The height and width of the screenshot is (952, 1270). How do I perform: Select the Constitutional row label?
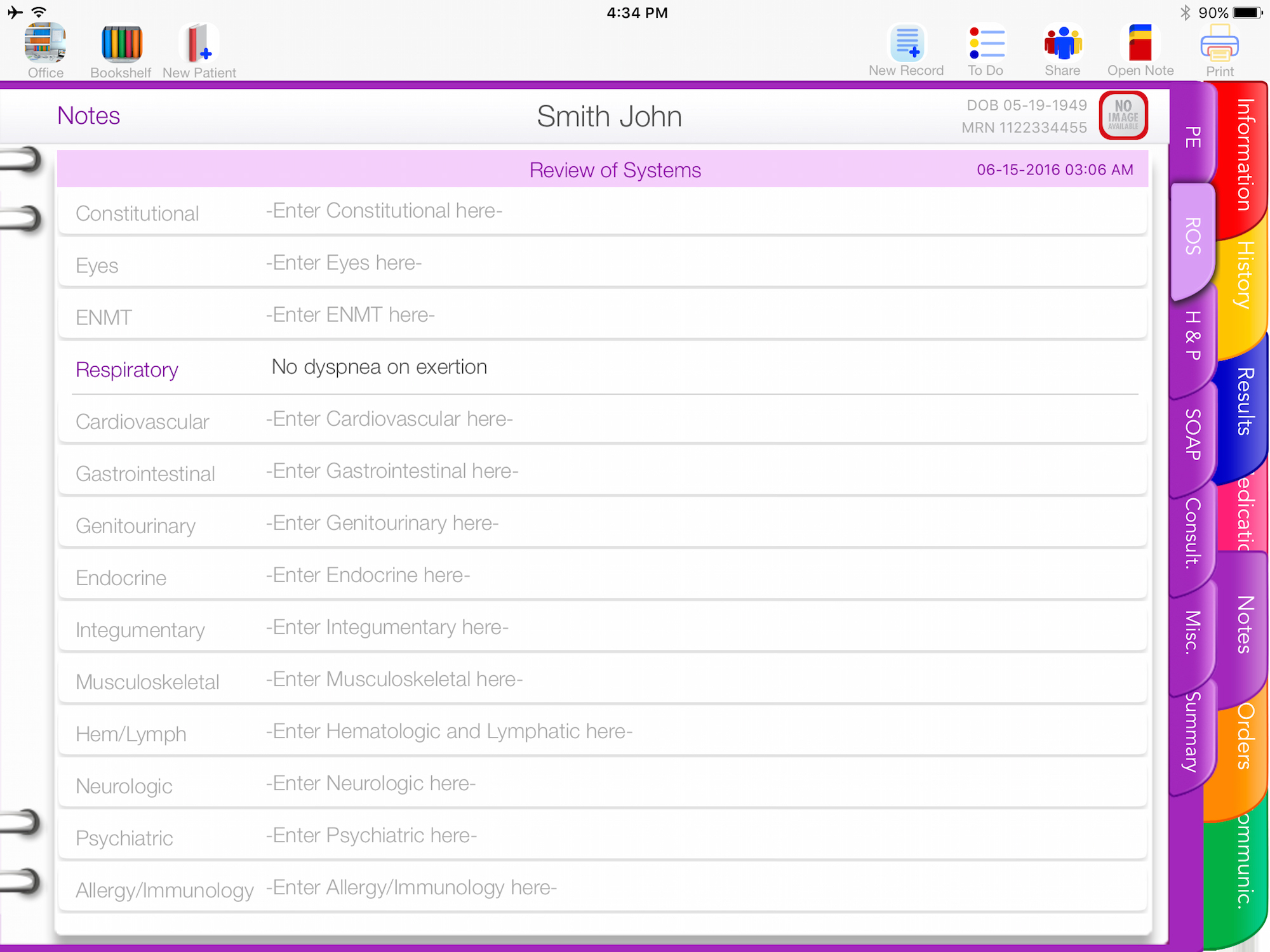[x=137, y=213]
